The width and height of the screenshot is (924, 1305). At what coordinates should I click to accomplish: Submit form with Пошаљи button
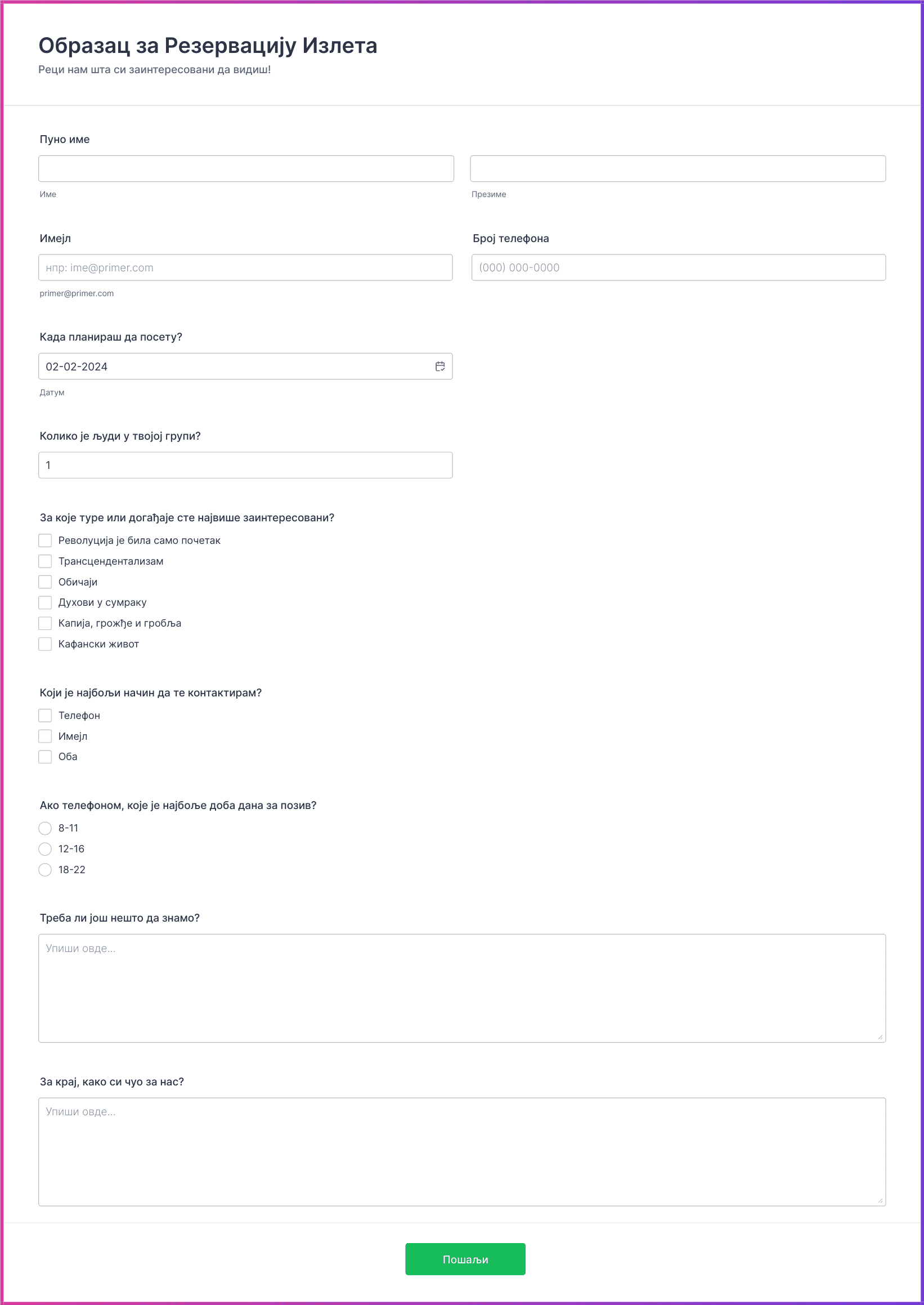465,1259
